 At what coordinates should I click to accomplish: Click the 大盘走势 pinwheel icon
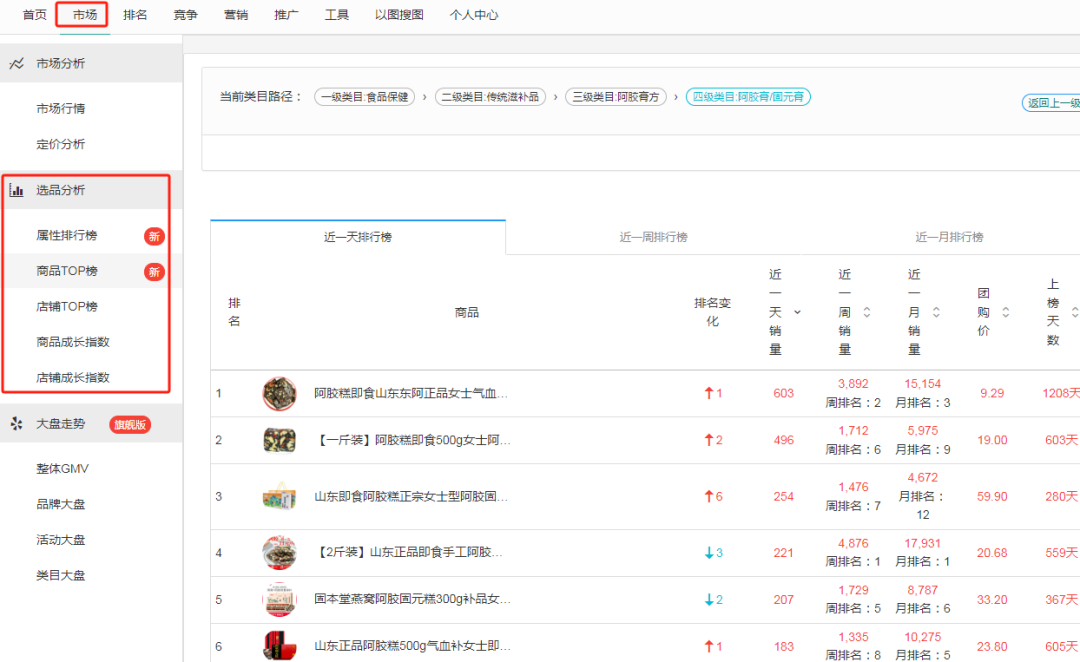tap(16, 423)
